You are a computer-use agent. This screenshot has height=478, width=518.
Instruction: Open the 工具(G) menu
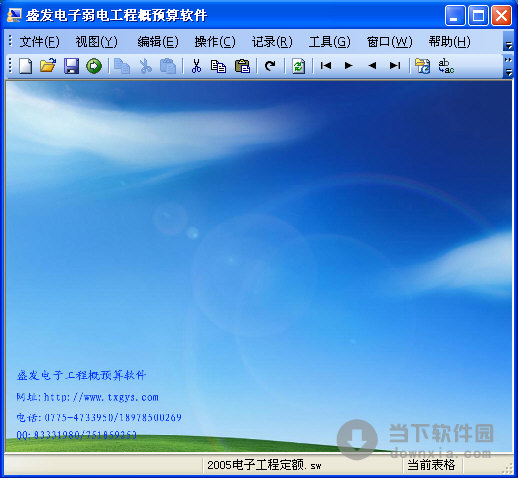(x=329, y=42)
